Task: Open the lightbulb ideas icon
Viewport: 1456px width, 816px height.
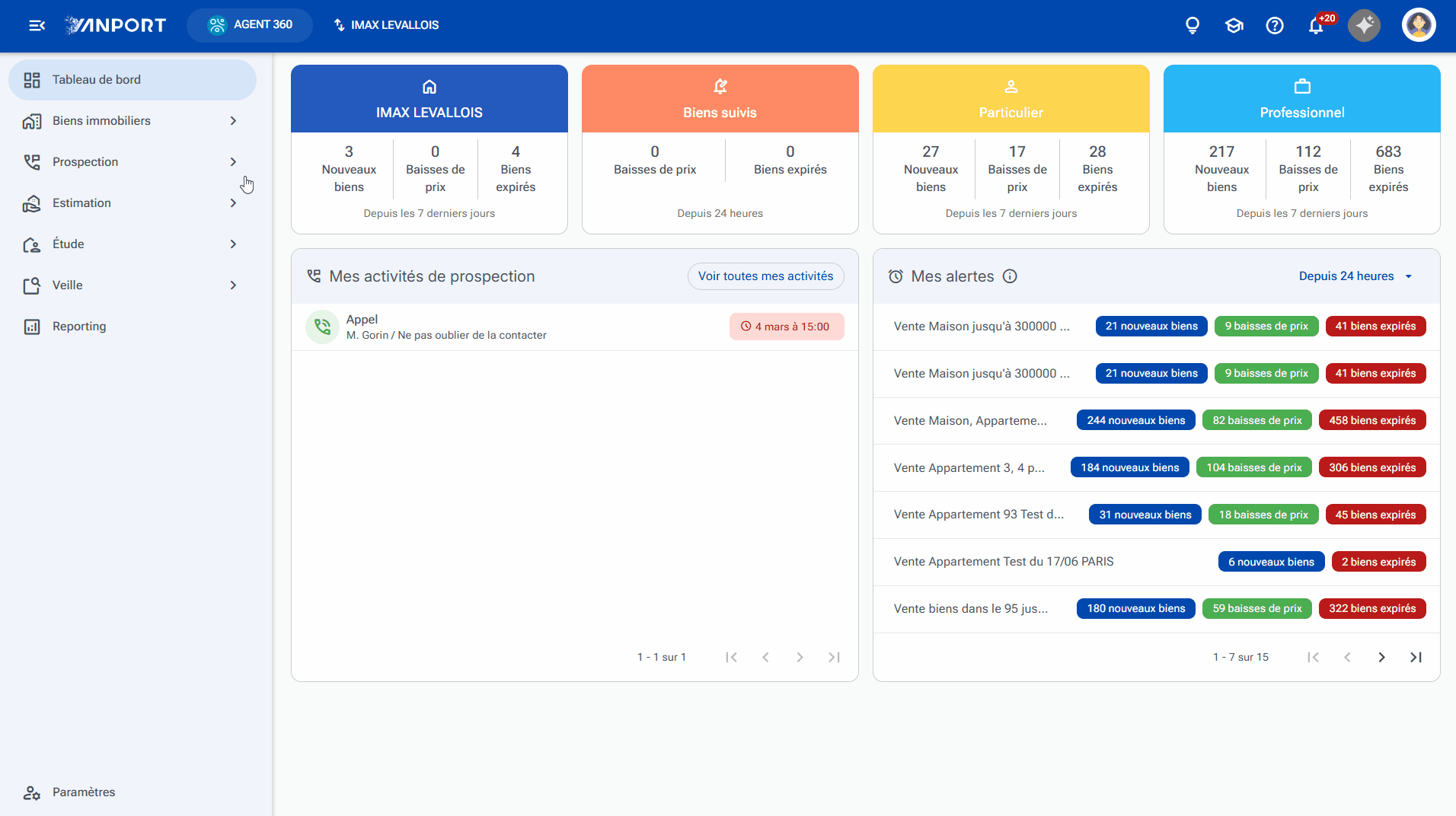Action: tap(1193, 25)
